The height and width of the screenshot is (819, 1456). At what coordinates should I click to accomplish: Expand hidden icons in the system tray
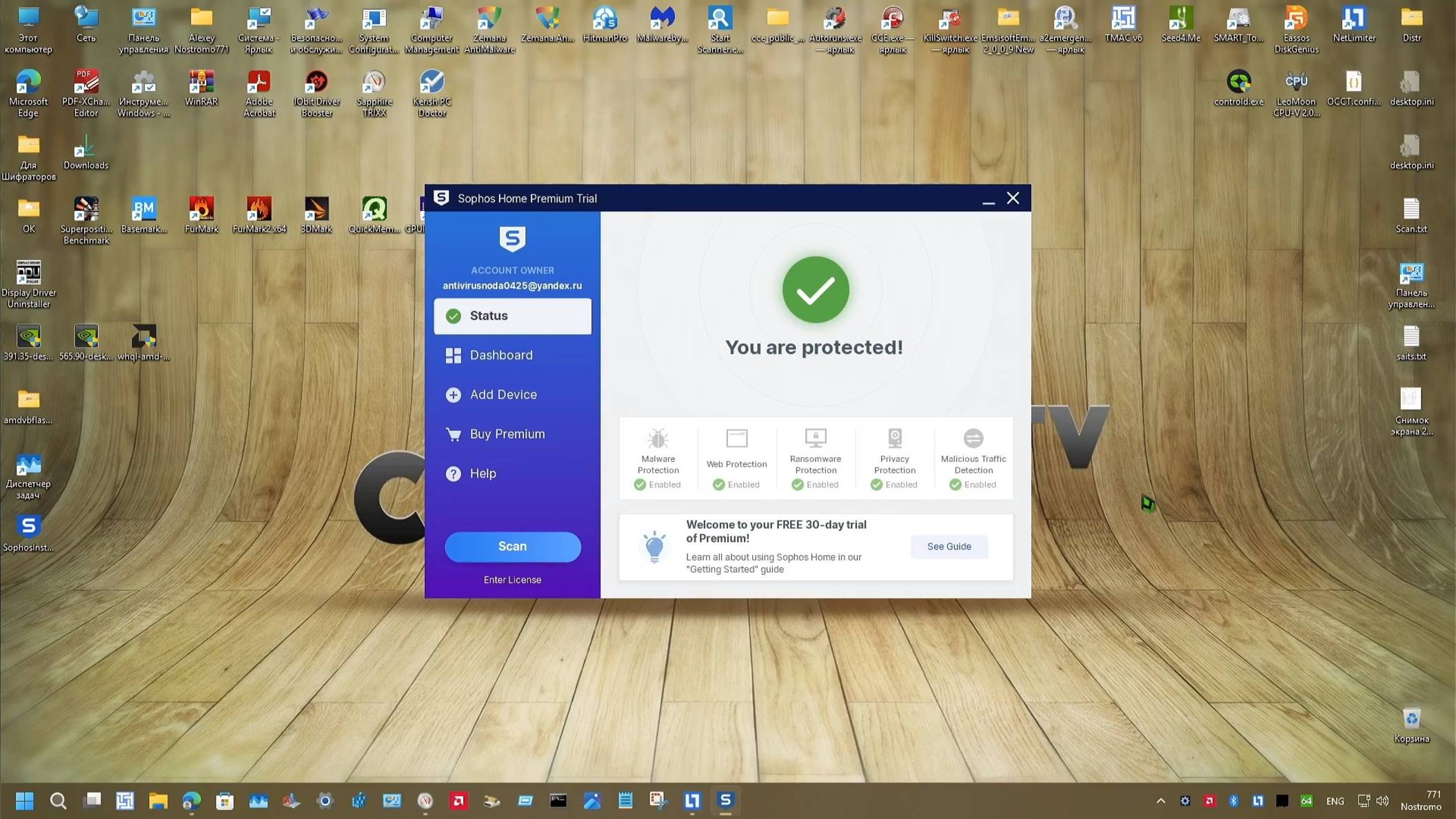1160,800
